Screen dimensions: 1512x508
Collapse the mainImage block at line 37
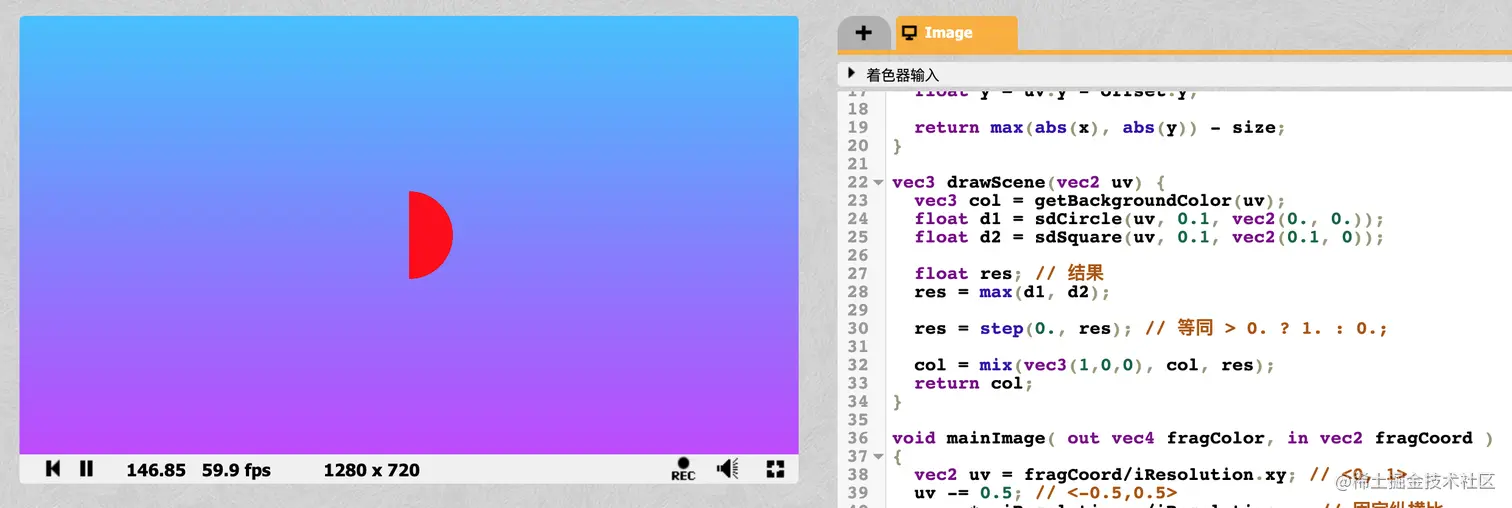point(879,457)
